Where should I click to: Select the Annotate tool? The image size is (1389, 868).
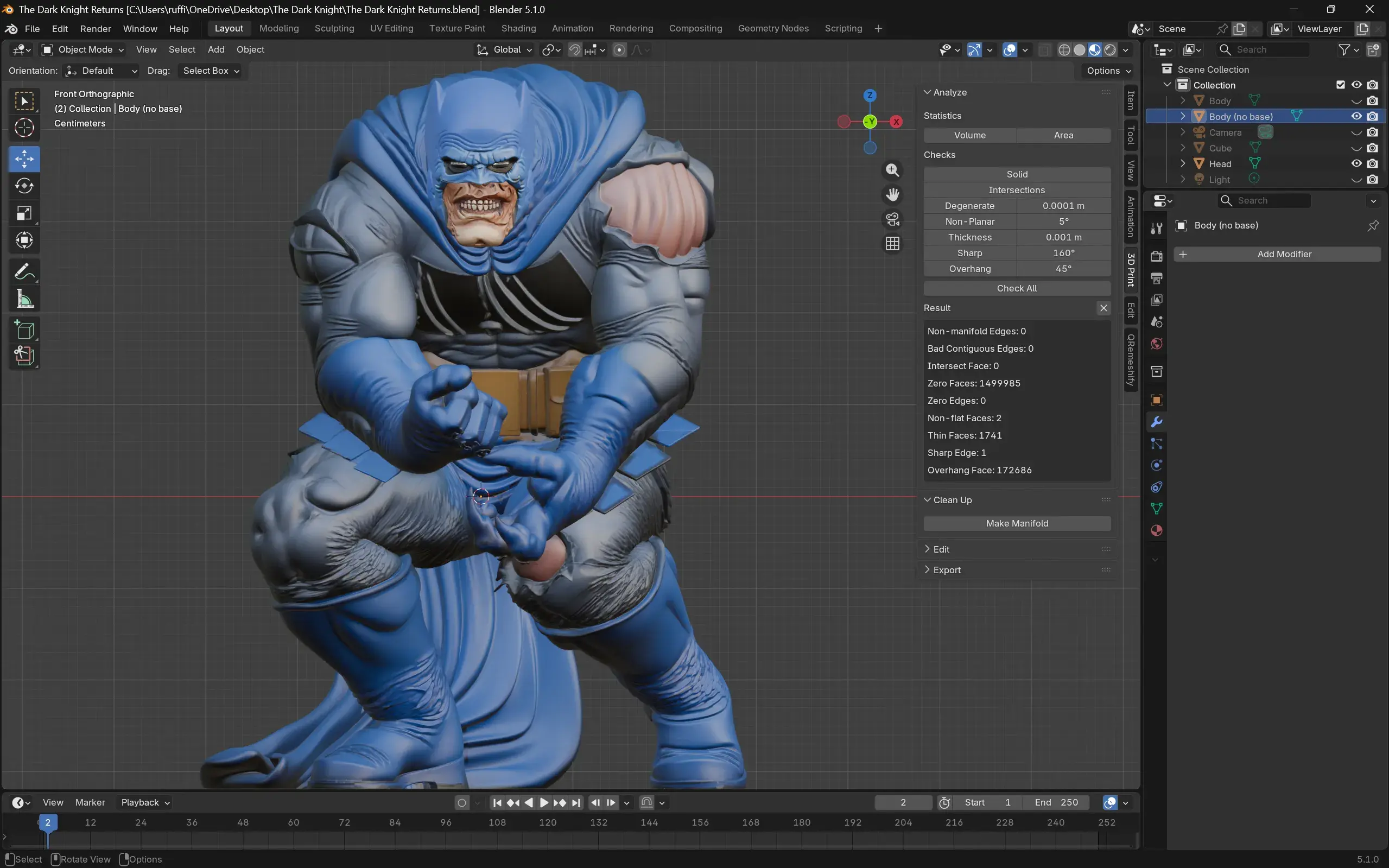[24, 271]
